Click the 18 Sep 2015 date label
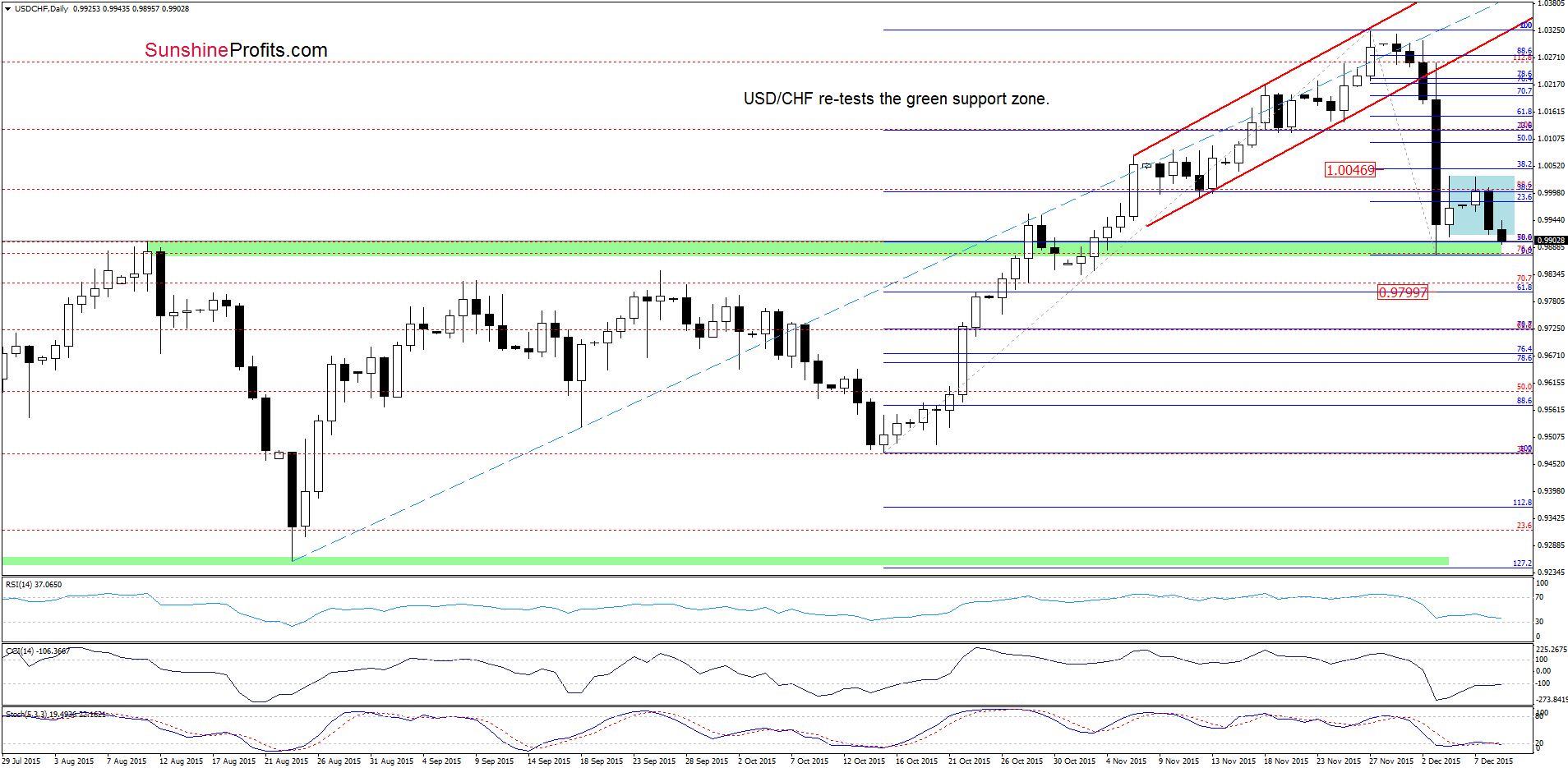Image resolution: width=1568 pixels, height=768 pixels. coord(602,761)
